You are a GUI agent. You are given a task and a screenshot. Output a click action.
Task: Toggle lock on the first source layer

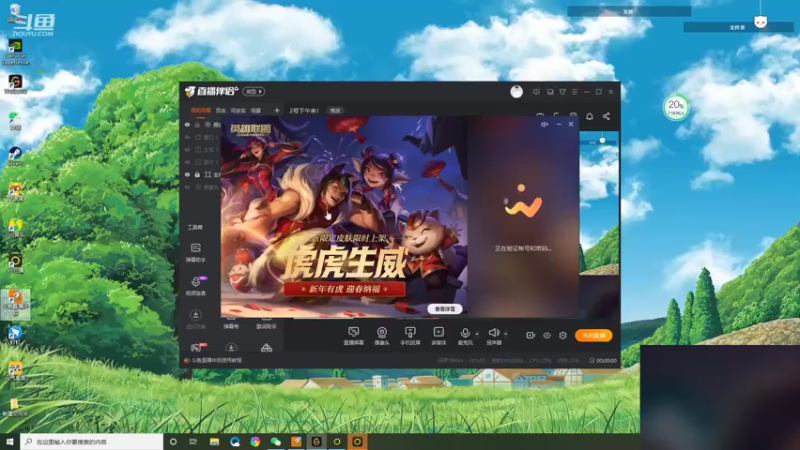click(x=197, y=124)
